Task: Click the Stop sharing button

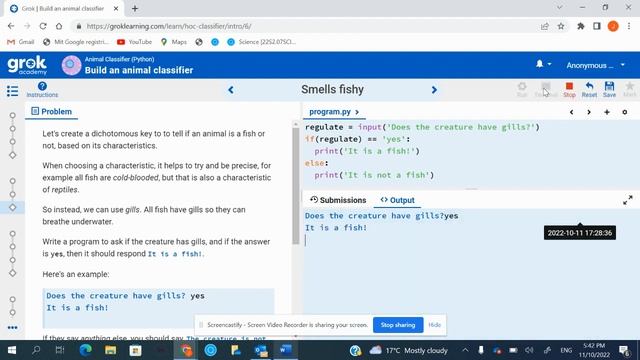Action: point(398,325)
